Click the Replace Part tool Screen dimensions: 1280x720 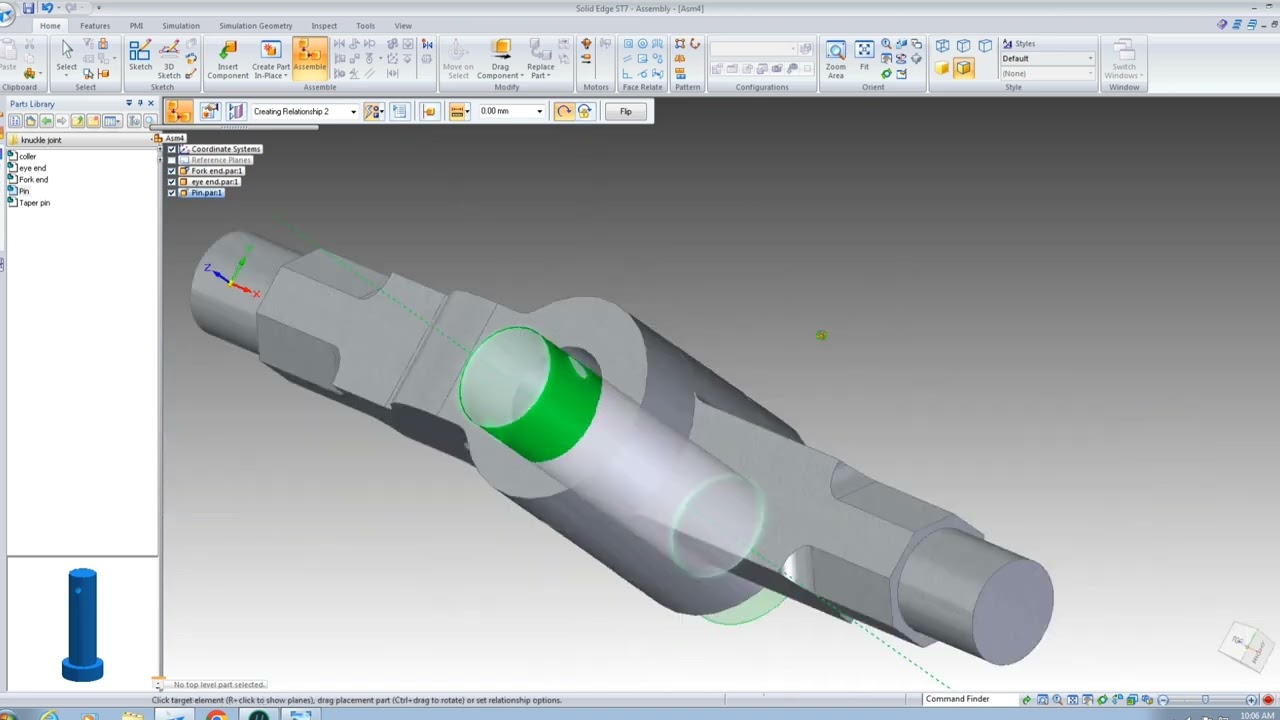pos(540,60)
